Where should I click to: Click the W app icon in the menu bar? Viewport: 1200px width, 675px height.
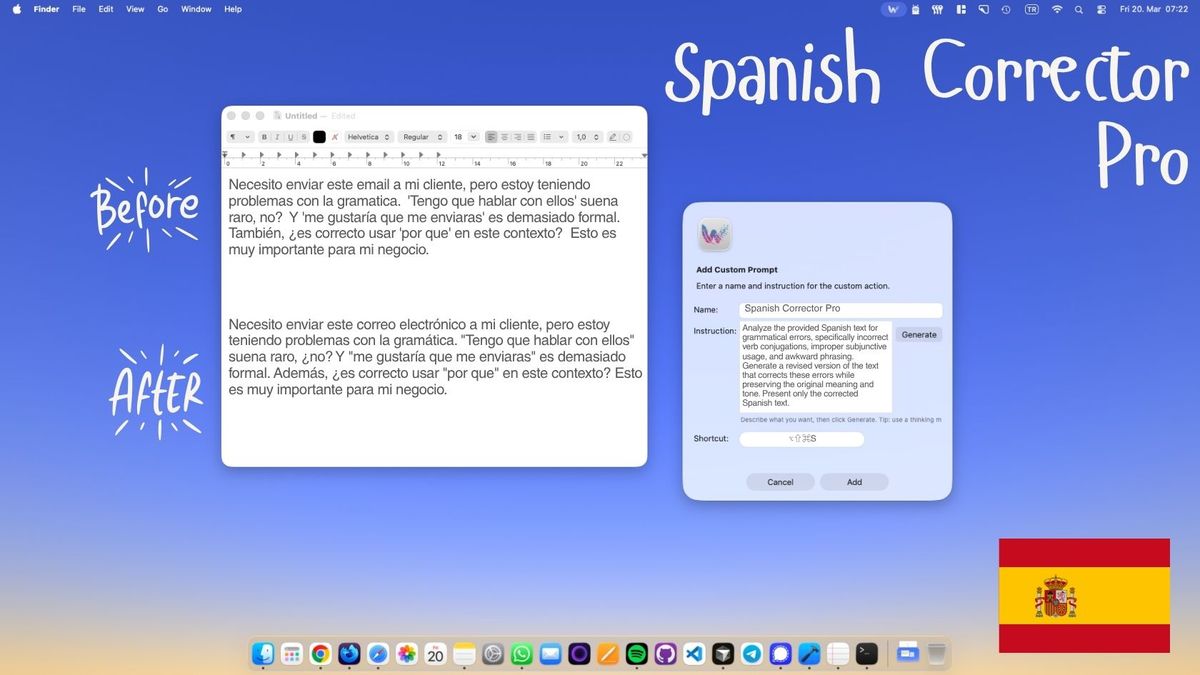click(893, 9)
